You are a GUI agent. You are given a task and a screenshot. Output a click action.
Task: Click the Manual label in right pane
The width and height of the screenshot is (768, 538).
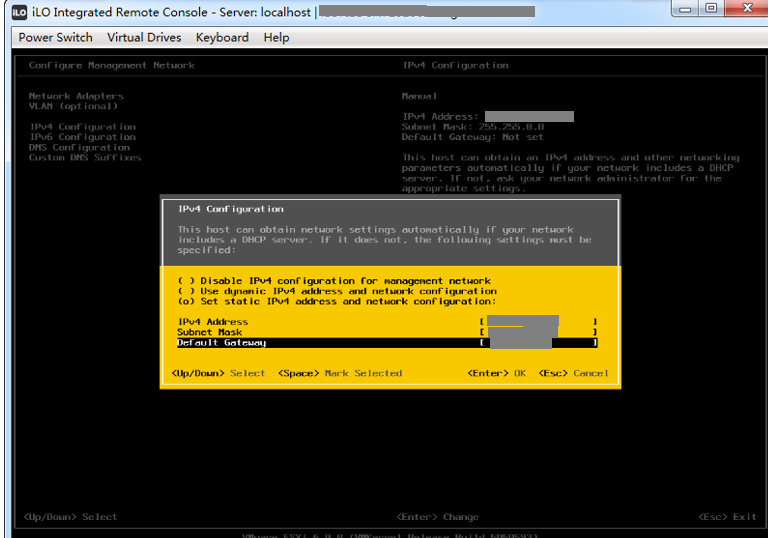[419, 96]
